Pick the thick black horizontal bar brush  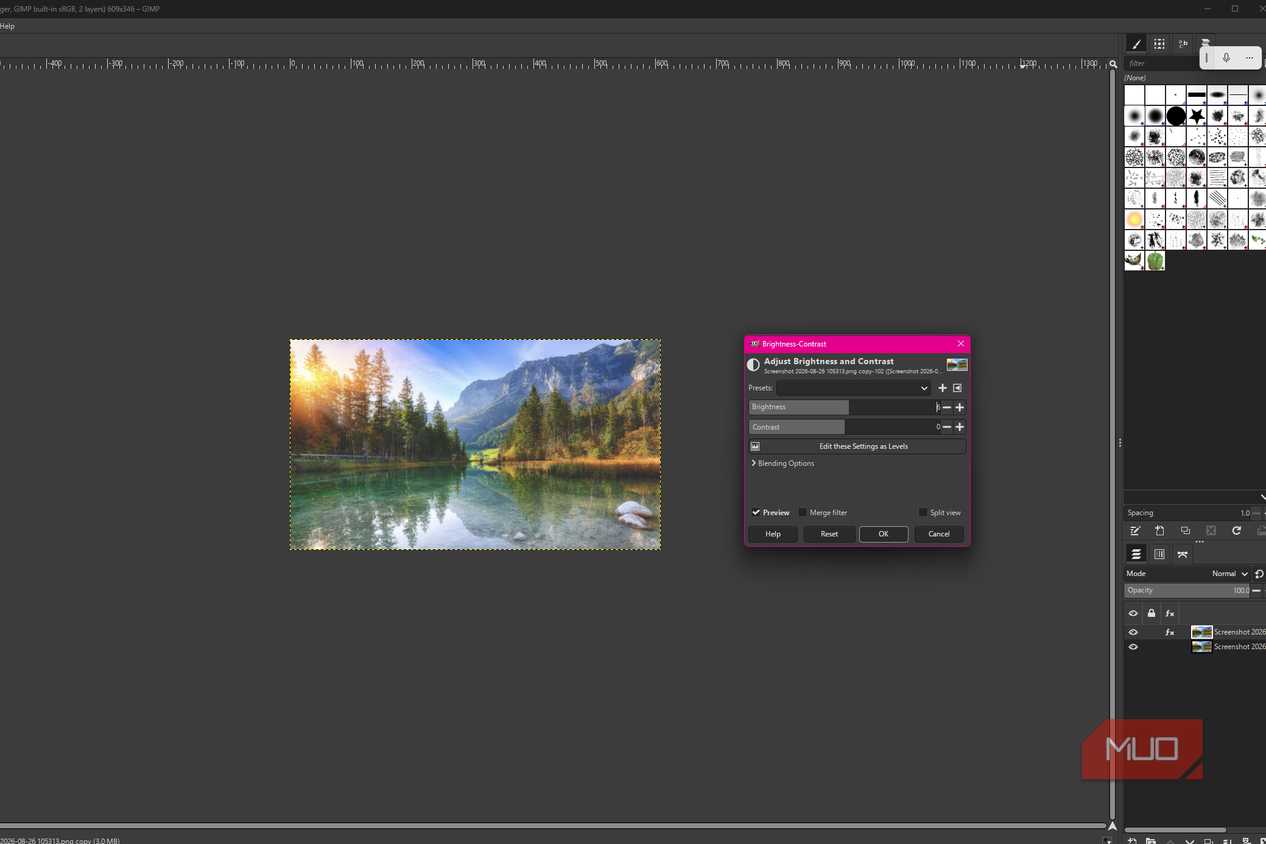pos(1197,95)
